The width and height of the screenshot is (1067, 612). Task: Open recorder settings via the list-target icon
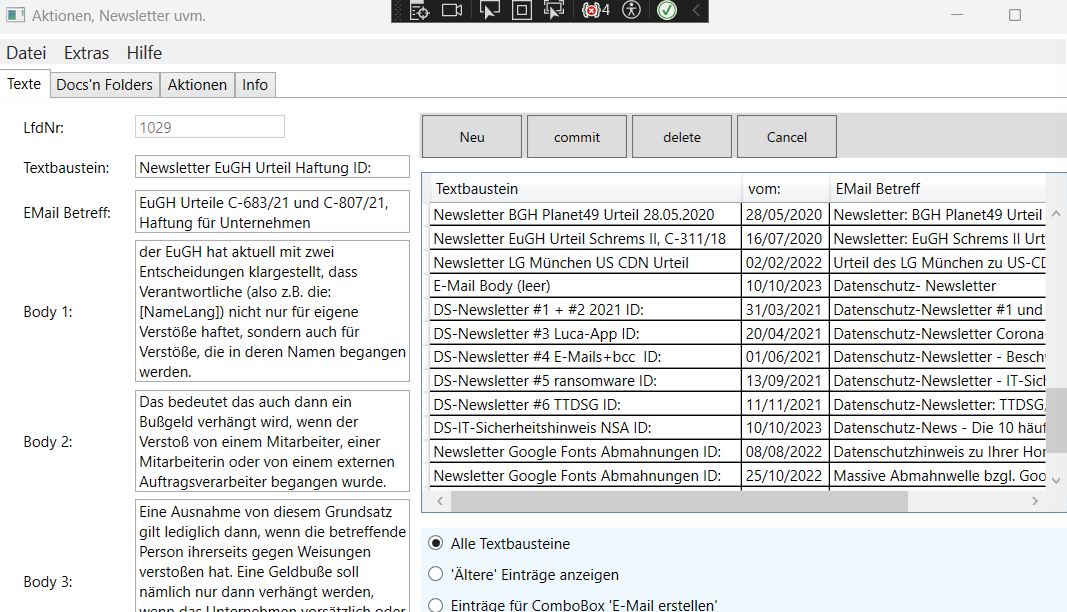(420, 10)
